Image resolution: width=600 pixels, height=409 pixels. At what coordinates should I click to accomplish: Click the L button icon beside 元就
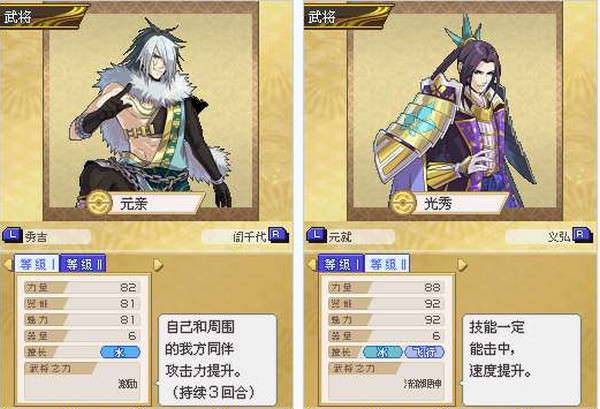pyautogui.click(x=316, y=235)
